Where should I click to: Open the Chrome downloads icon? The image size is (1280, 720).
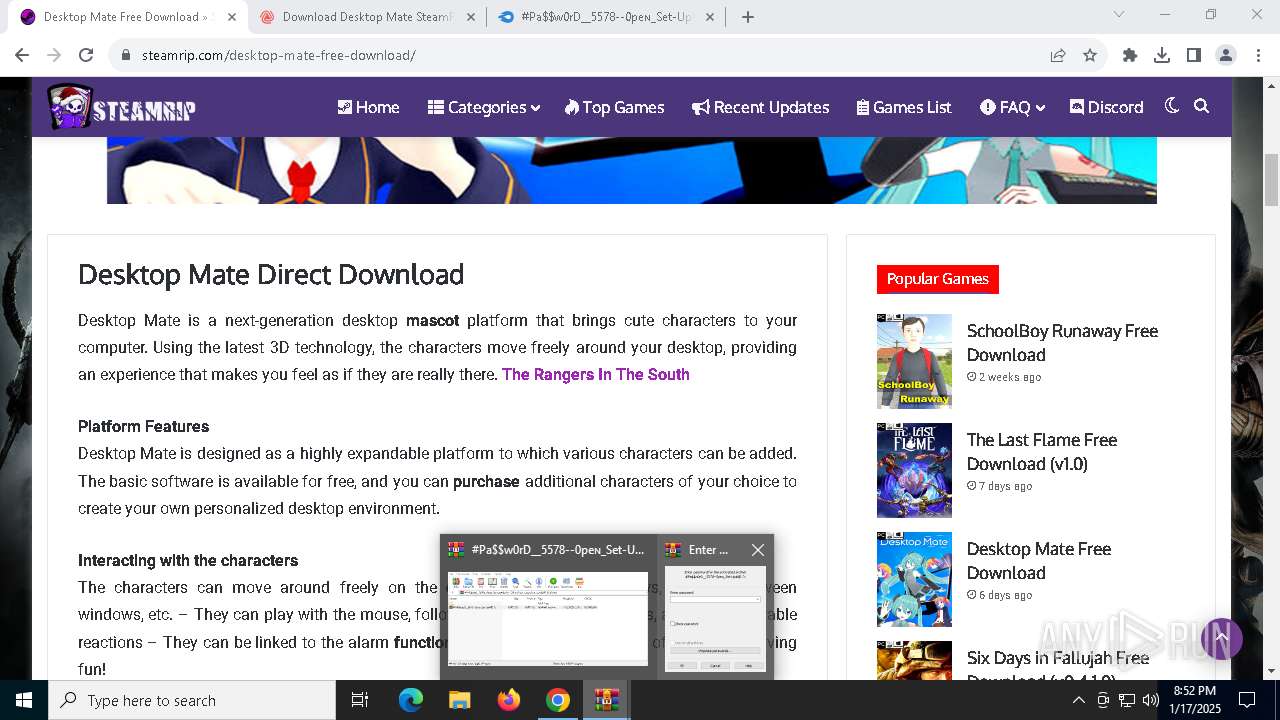[1162, 56]
